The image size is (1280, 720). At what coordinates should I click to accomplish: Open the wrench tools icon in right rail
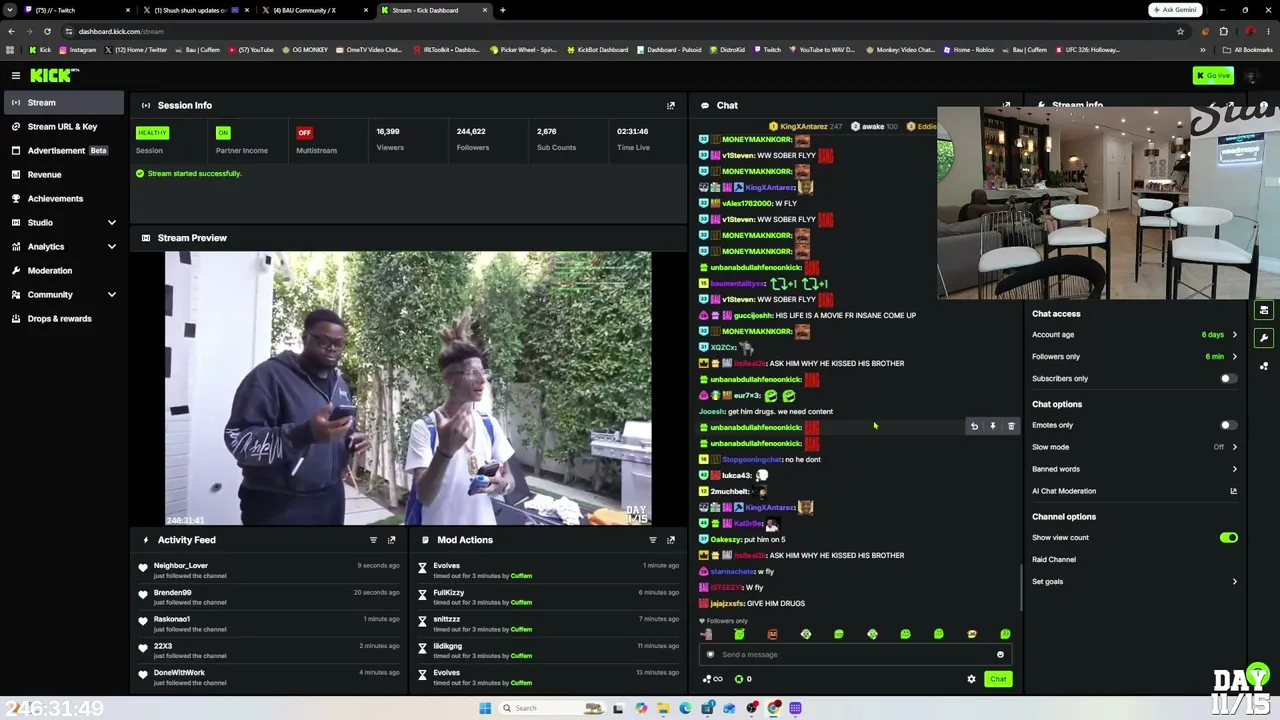click(1264, 338)
